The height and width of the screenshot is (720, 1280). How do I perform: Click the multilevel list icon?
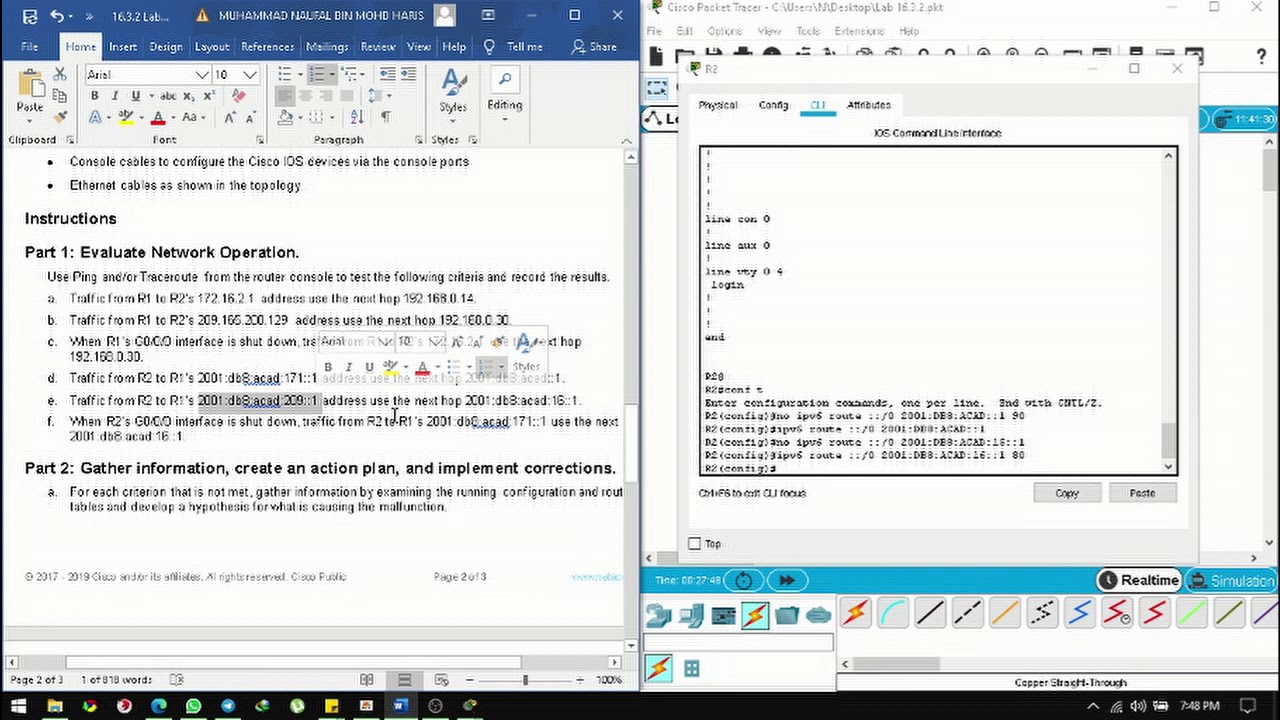tap(350, 74)
